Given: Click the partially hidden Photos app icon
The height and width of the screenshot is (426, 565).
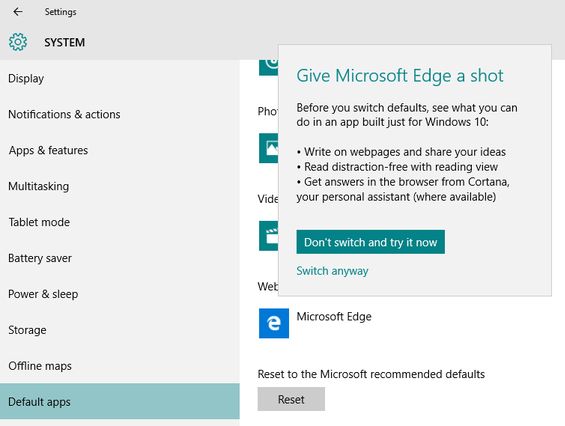Looking at the screenshot, I should point(268,148).
